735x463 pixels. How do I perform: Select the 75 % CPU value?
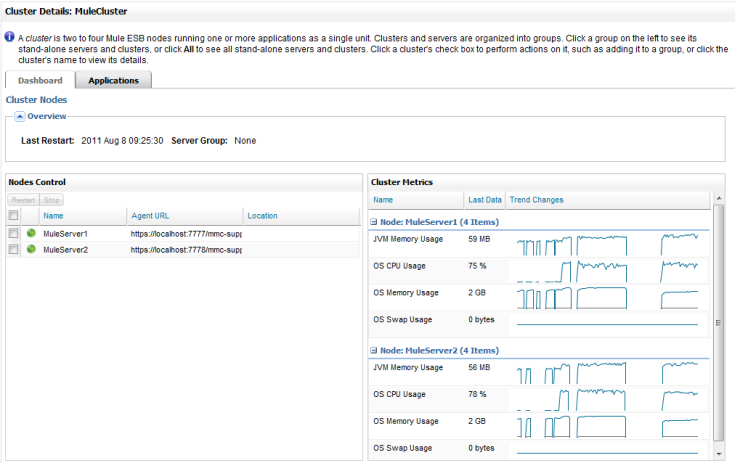[x=477, y=266]
